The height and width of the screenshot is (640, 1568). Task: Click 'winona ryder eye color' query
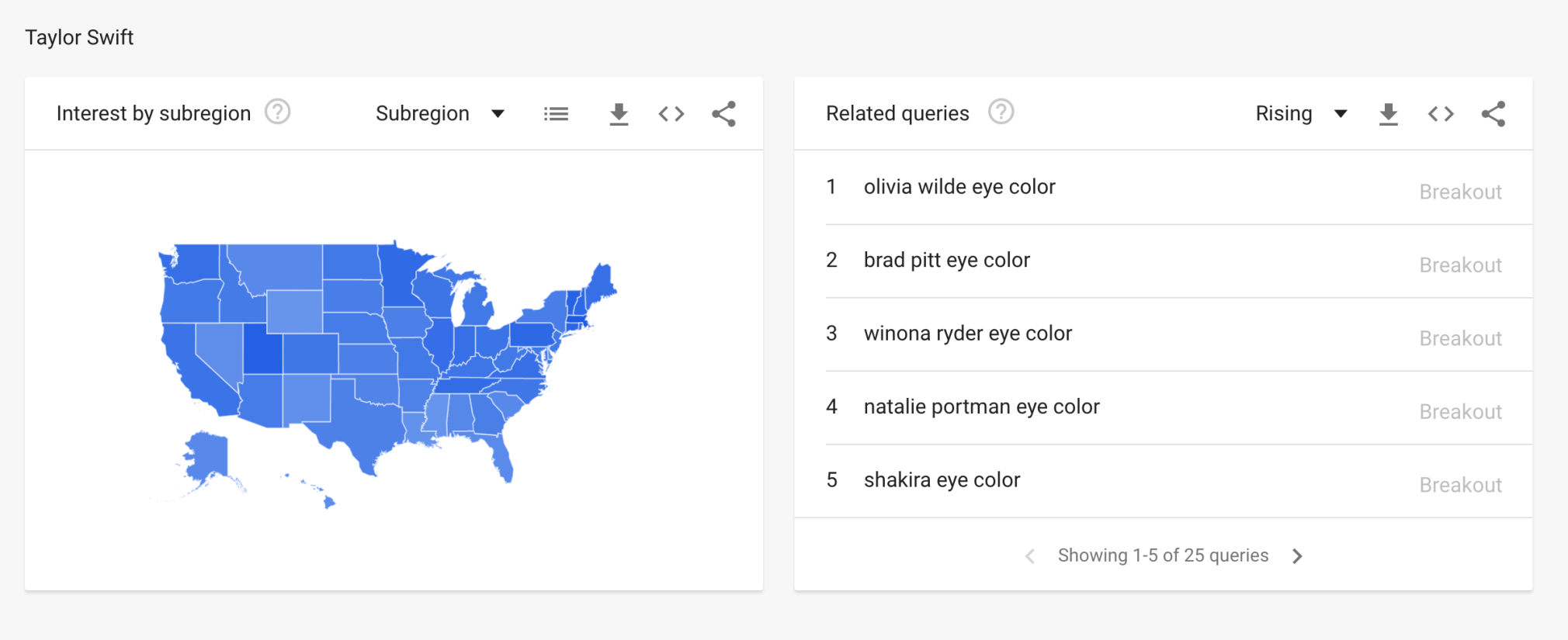coord(967,334)
